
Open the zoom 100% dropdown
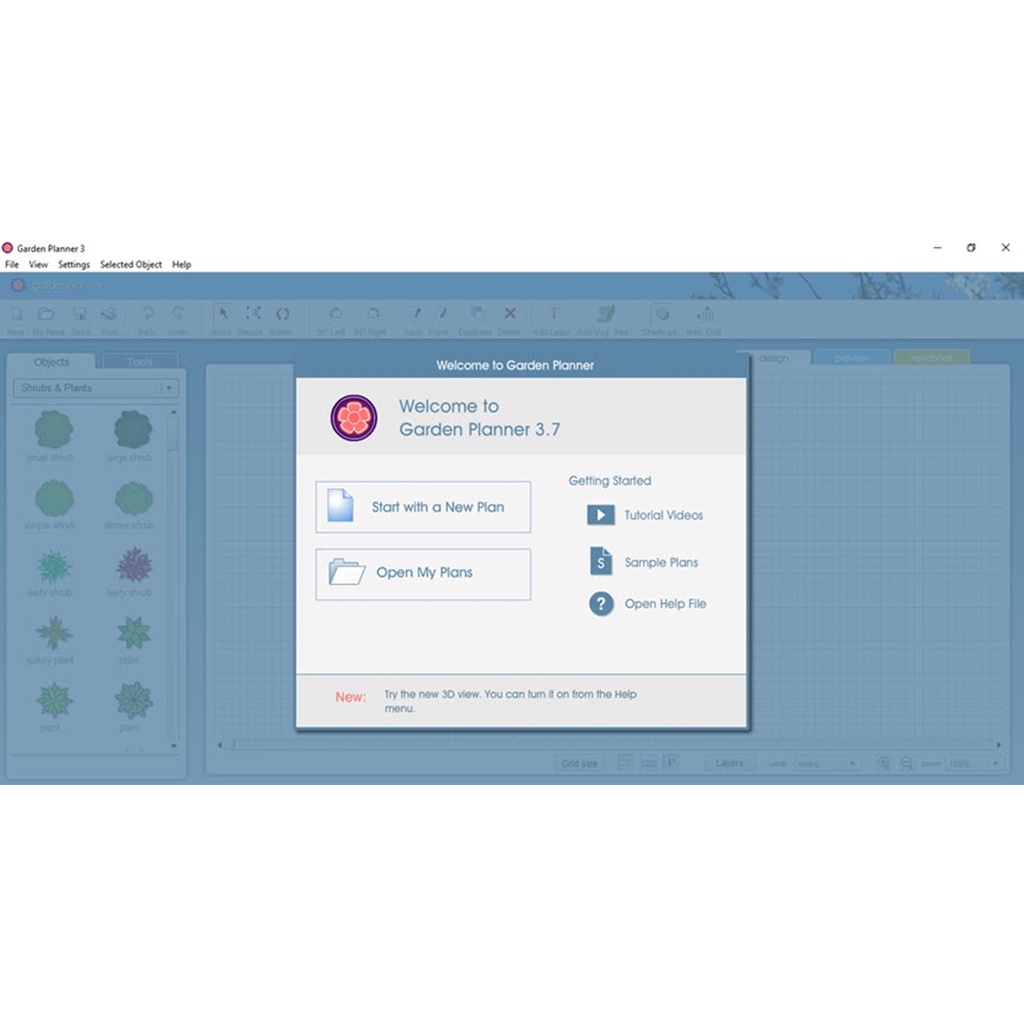point(974,763)
